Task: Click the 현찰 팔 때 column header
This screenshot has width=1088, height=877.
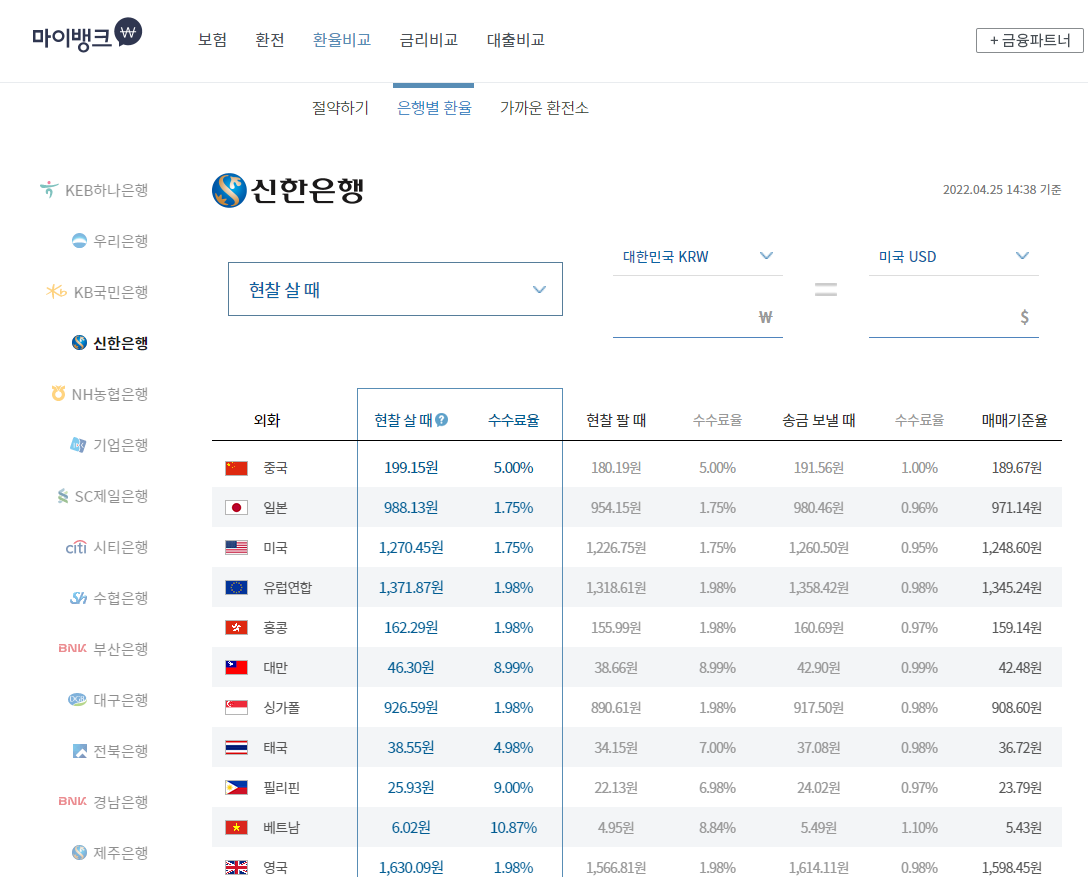Action: [616, 420]
